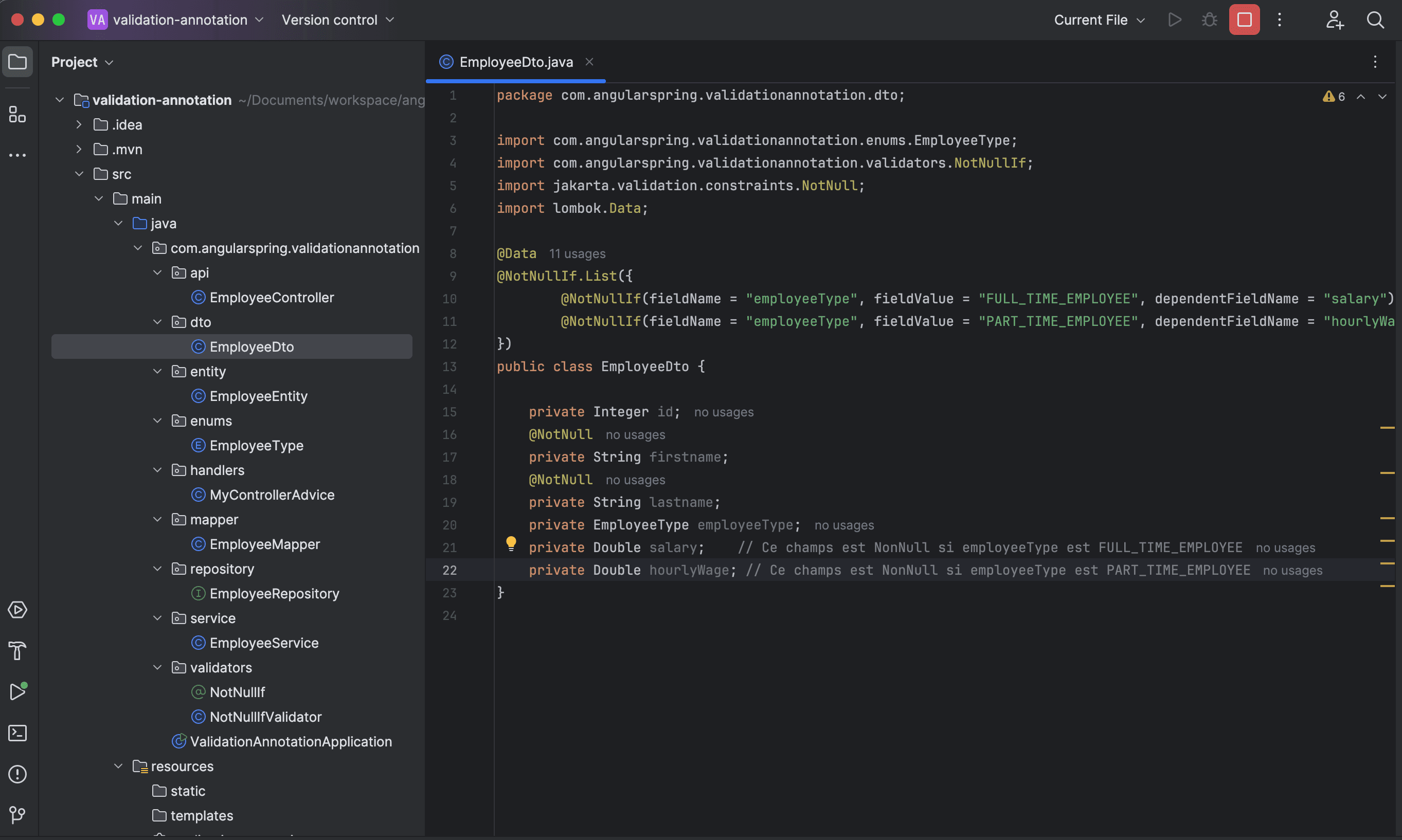Click the 11 usages hint above @Data
The height and width of the screenshot is (840, 1402).
pyautogui.click(x=577, y=253)
